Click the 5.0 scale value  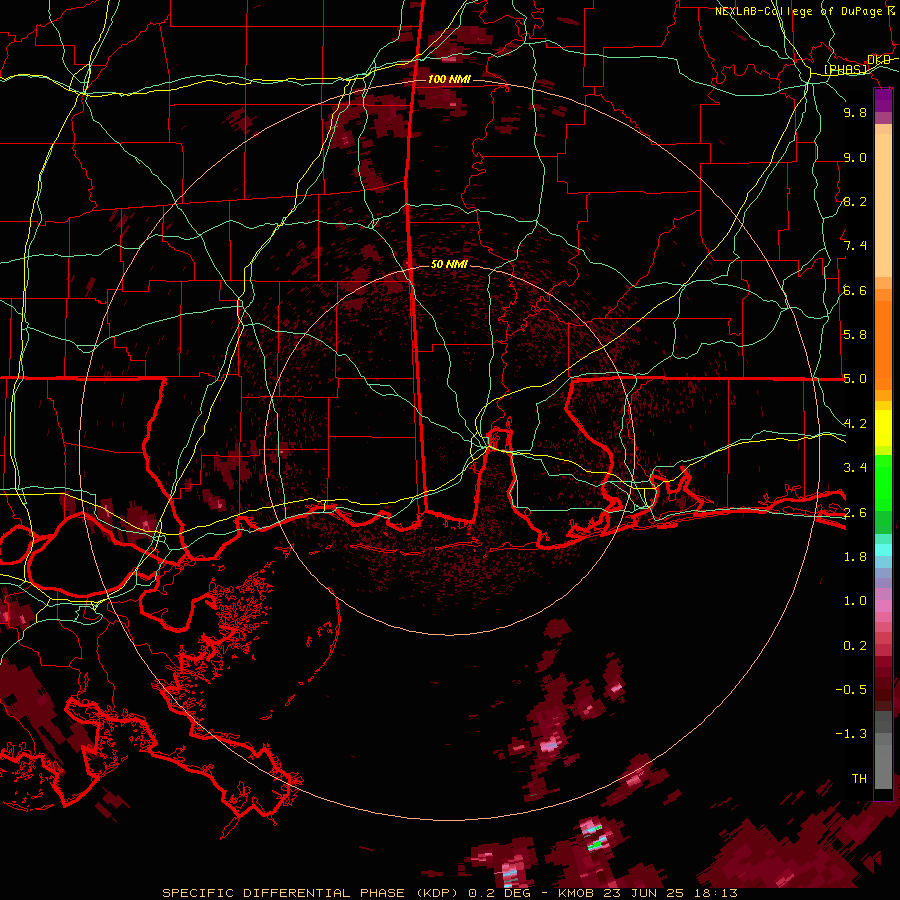click(855, 379)
